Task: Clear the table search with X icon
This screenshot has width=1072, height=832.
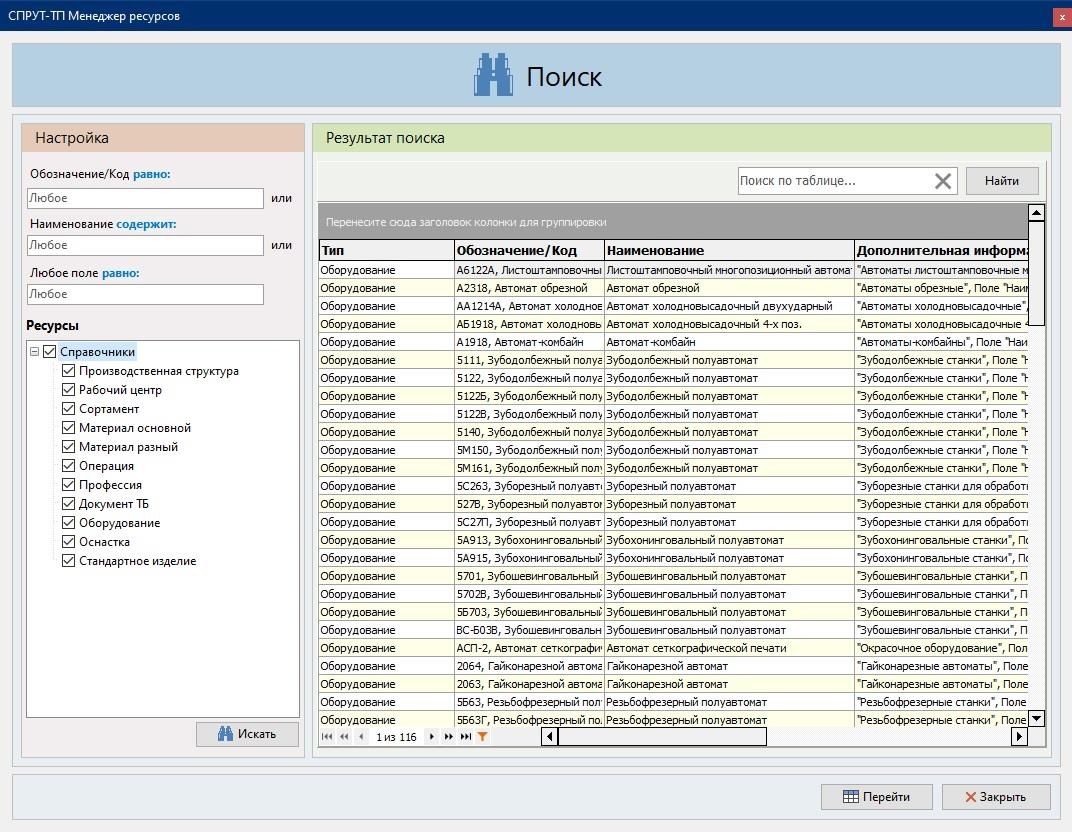Action: click(x=942, y=181)
